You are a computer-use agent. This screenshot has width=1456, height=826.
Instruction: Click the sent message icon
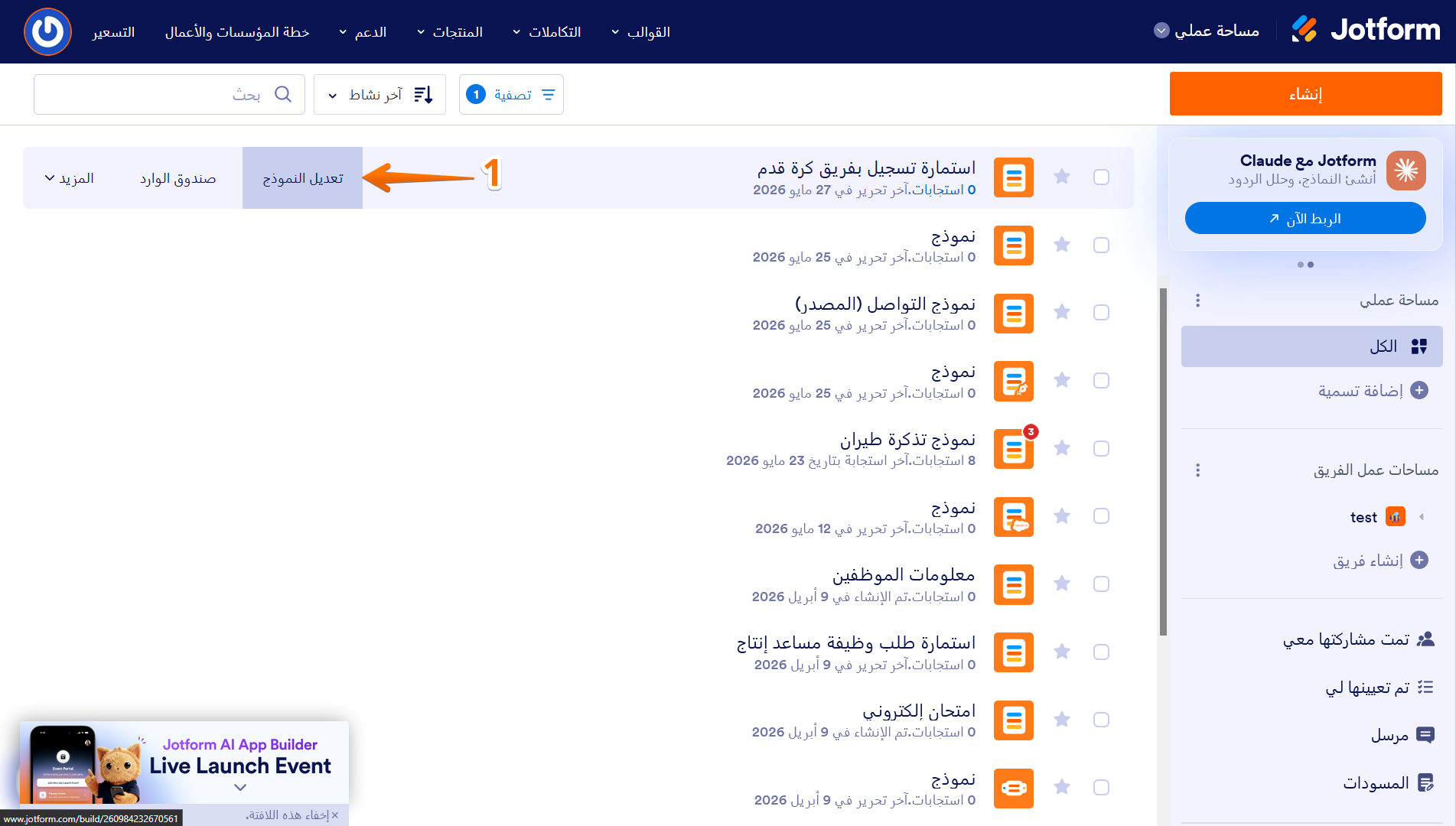coord(1425,735)
